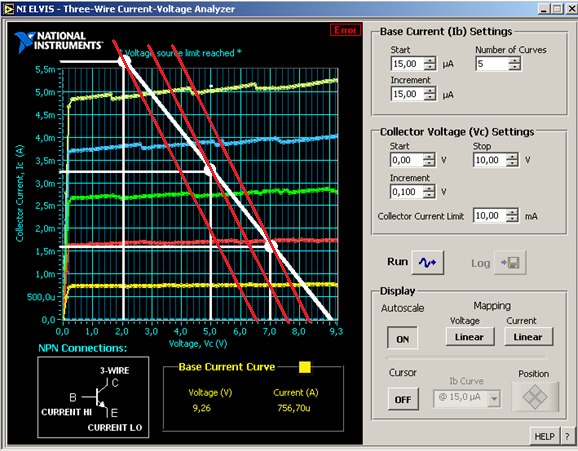This screenshot has height=451, width=578.
Task: Click the cursor Current value 756,70u
Action: click(x=293, y=408)
